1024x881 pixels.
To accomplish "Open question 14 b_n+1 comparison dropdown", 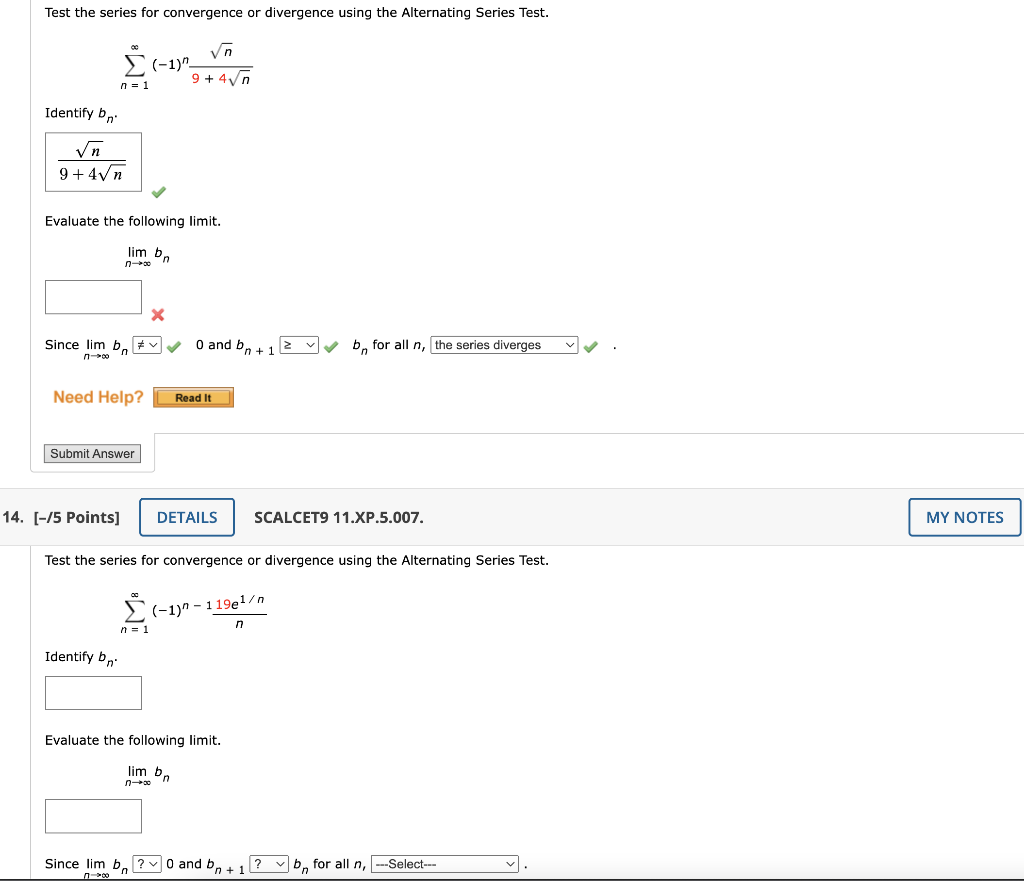I will [x=269, y=864].
